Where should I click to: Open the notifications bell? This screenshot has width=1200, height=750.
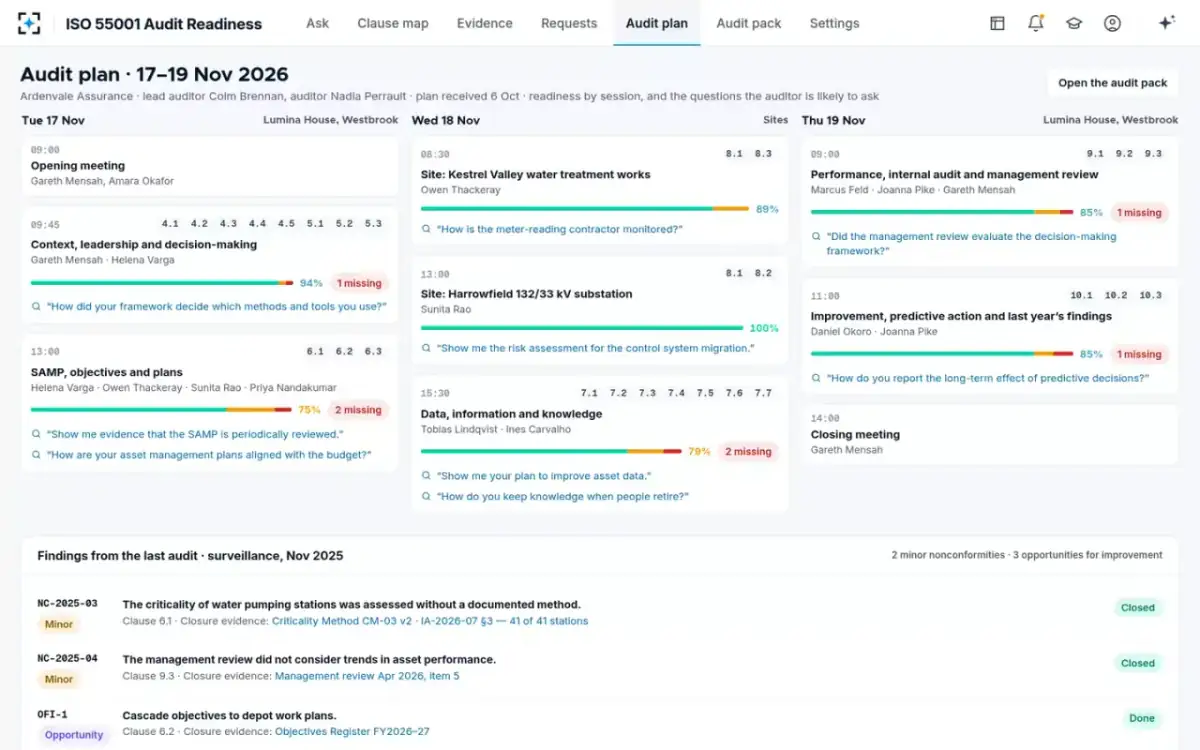click(x=1036, y=23)
